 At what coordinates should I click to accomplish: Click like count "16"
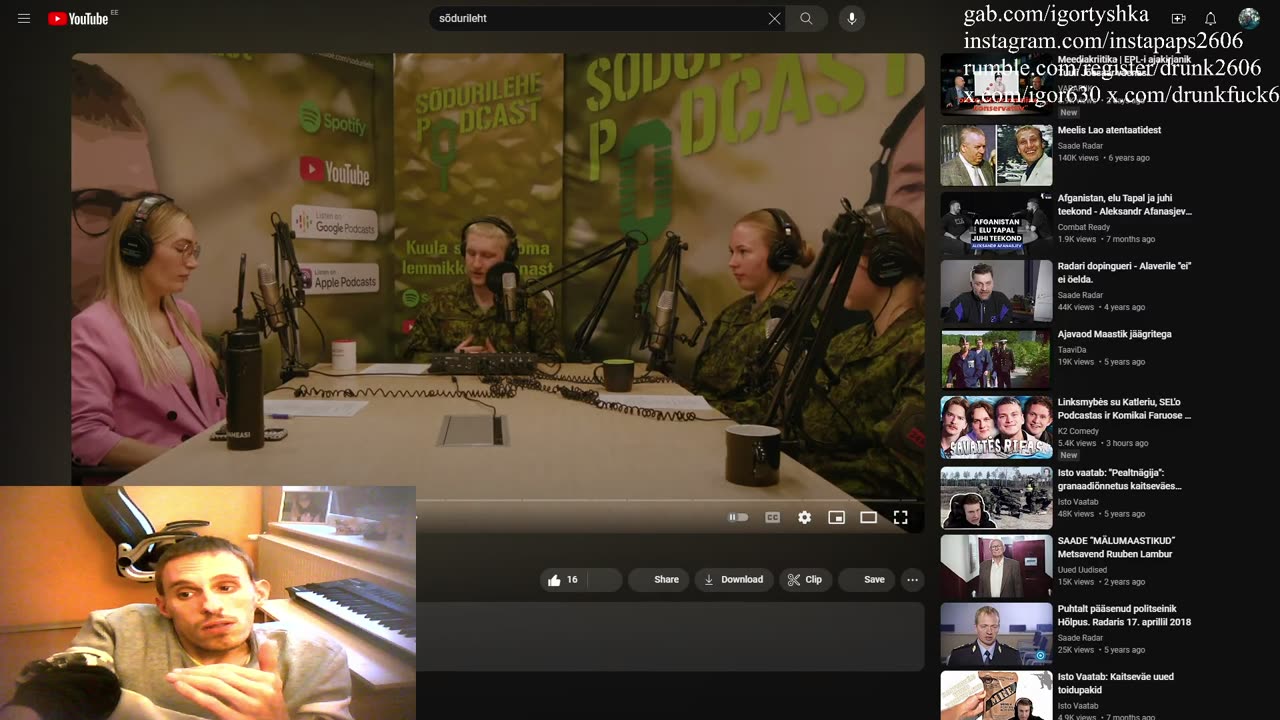[x=572, y=580]
